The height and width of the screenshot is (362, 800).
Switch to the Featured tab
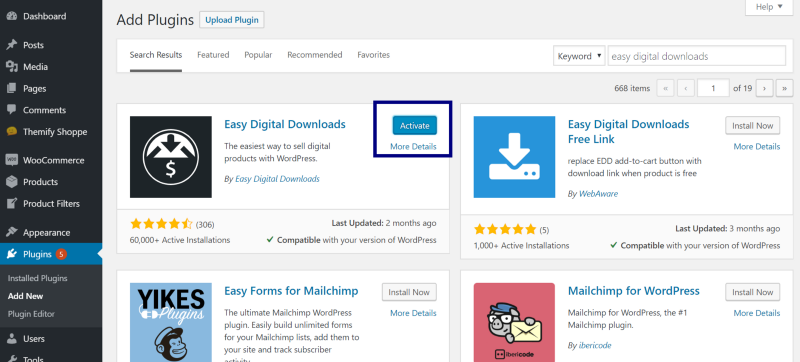click(213, 55)
